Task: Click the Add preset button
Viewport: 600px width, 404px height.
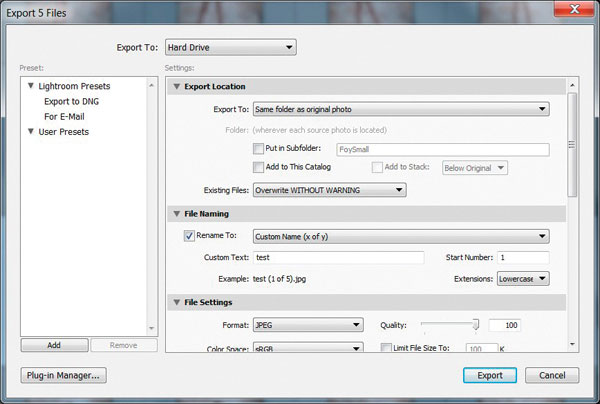Action: tap(54, 345)
